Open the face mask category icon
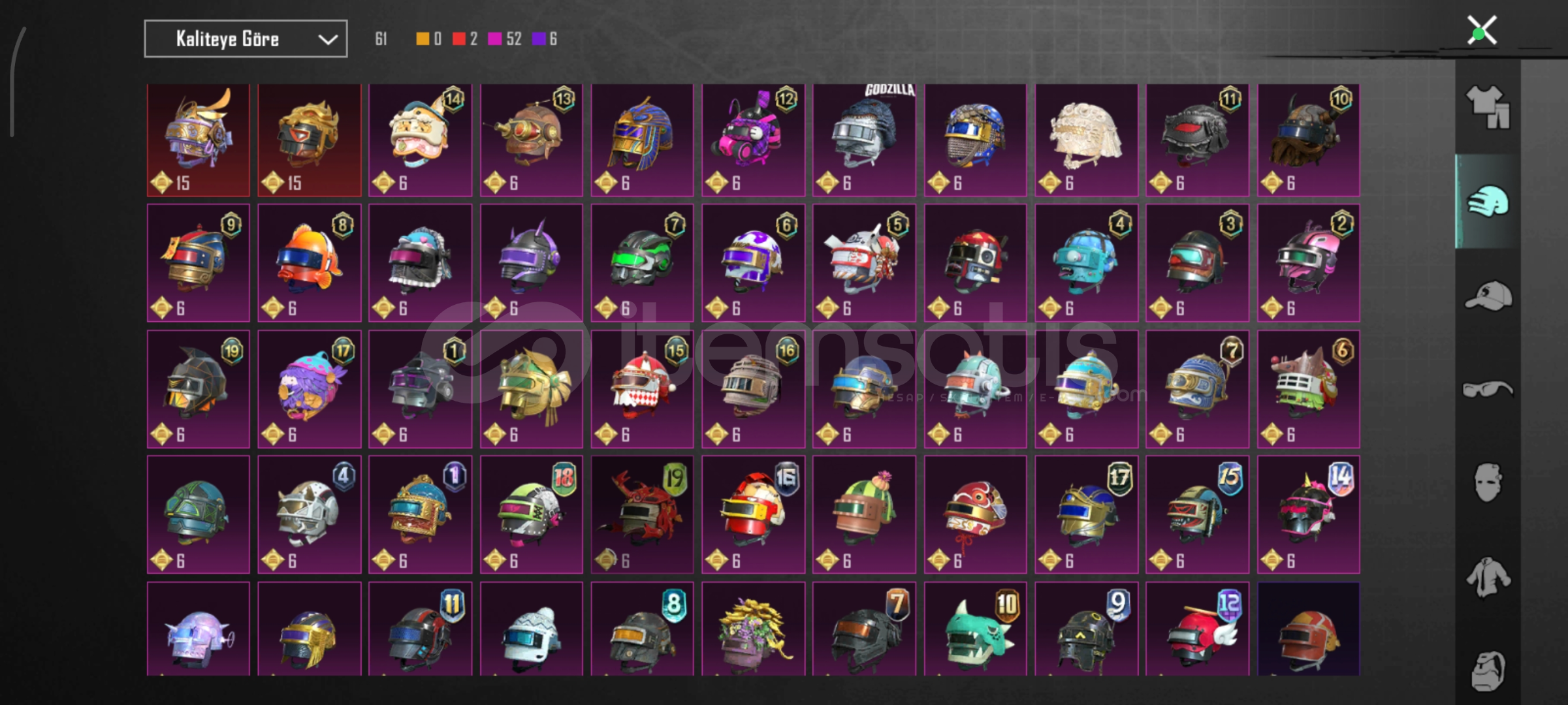 (x=1488, y=483)
